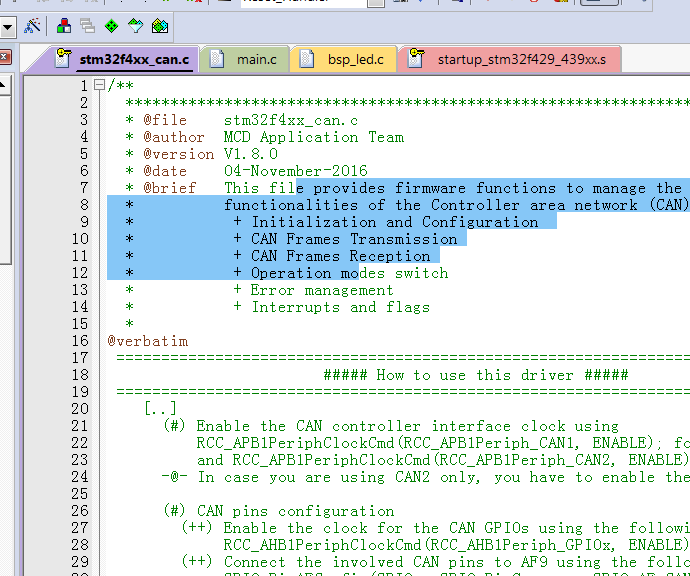The width and height of the screenshot is (690, 576).
Task: Click the Manage Project Items icon
Action: click(x=65, y=25)
